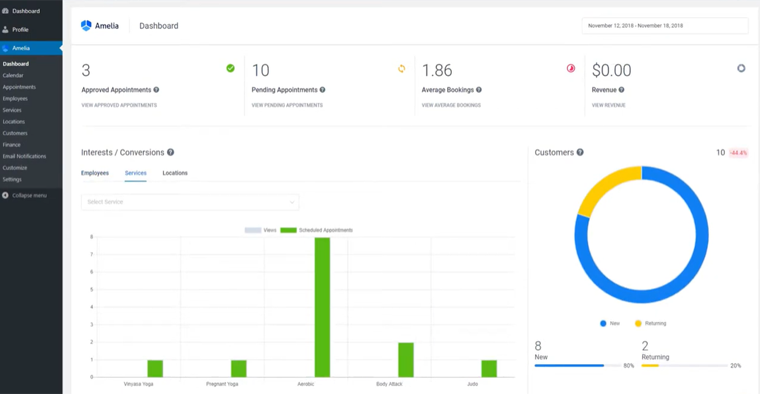
Task: Click the help icon next to Revenue
Action: click(621, 90)
